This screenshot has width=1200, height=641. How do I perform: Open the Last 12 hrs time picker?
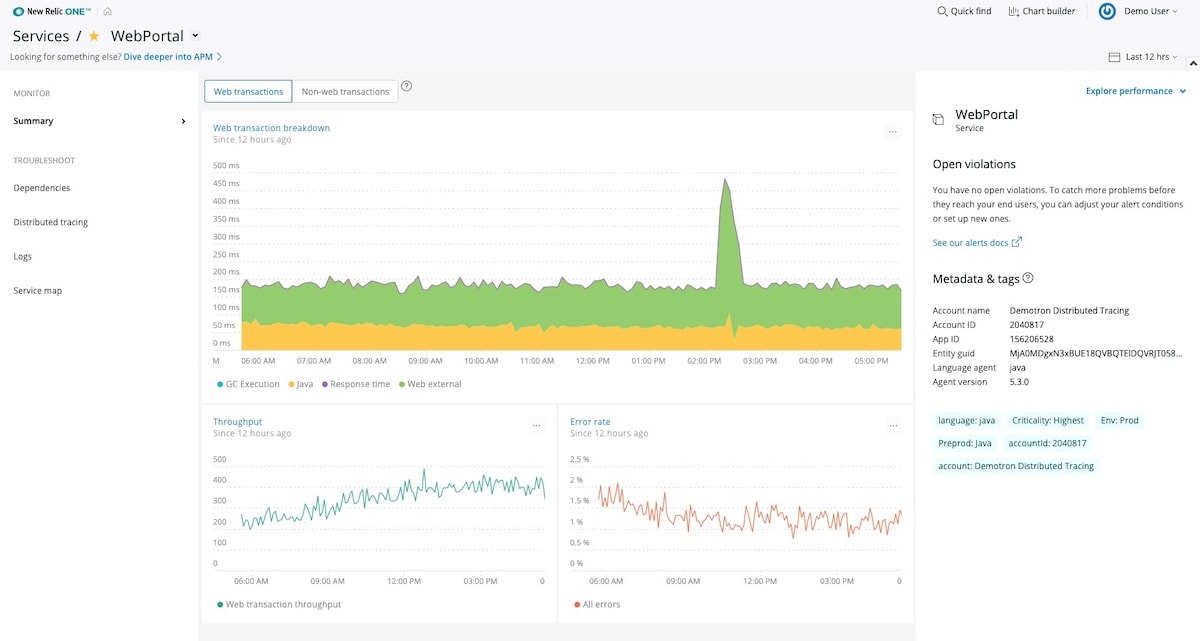click(1143, 57)
